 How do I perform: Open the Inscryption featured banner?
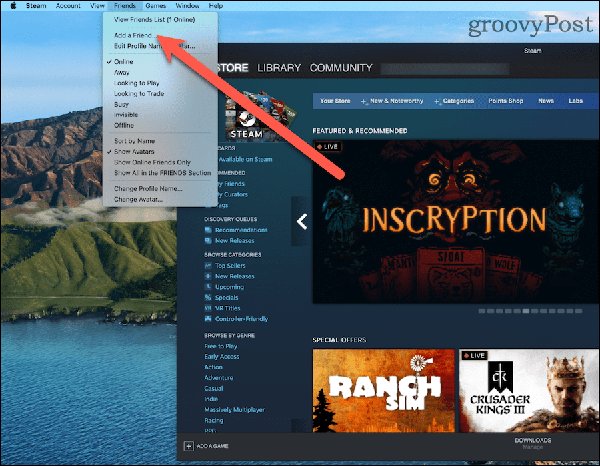(x=456, y=222)
